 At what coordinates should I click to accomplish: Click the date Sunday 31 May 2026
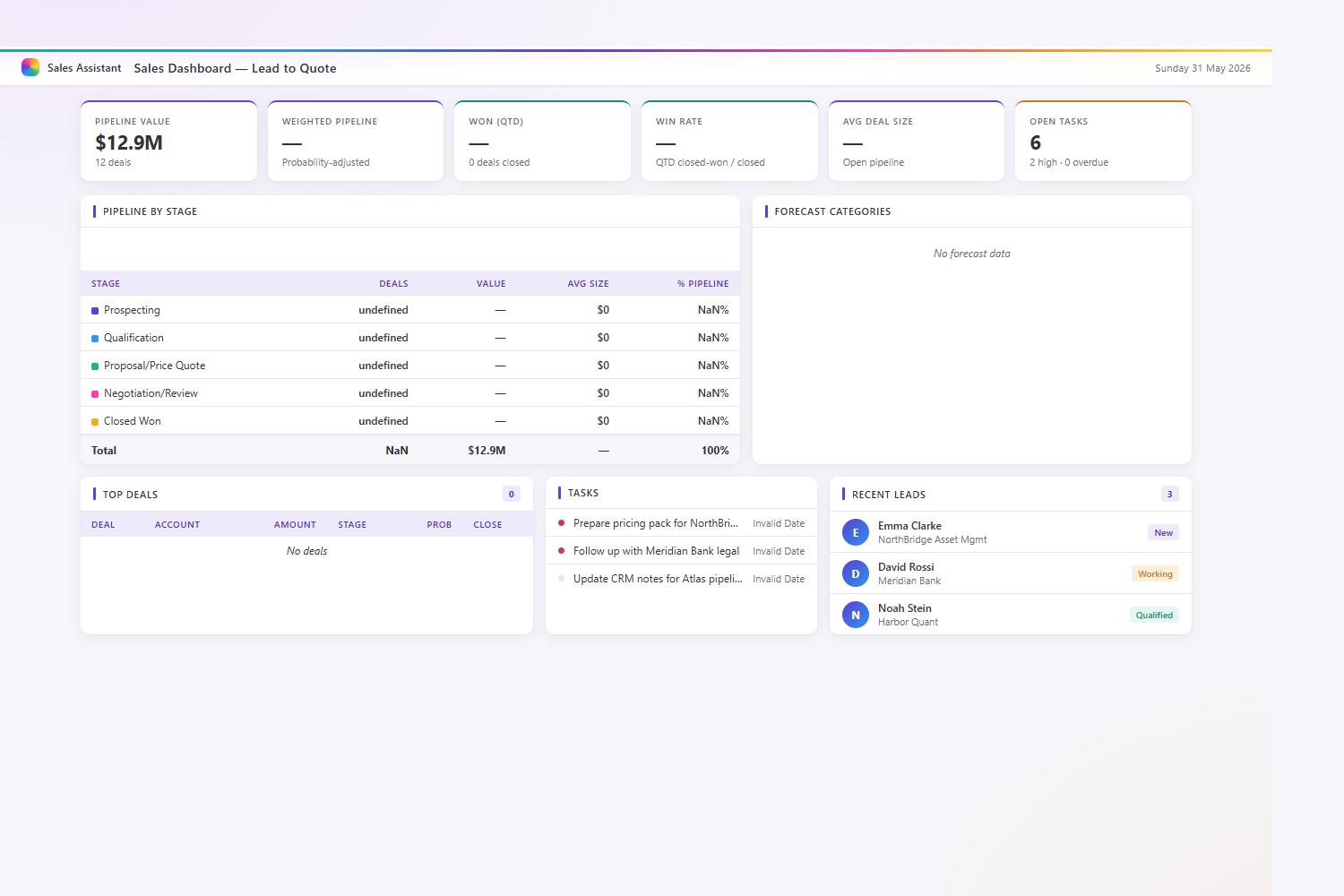pyautogui.click(x=1202, y=68)
